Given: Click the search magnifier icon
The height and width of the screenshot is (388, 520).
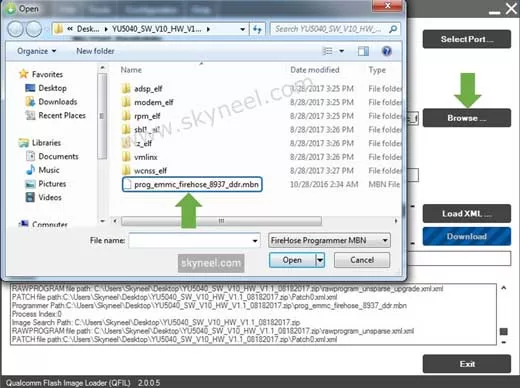Looking at the screenshot, I should [393, 29].
